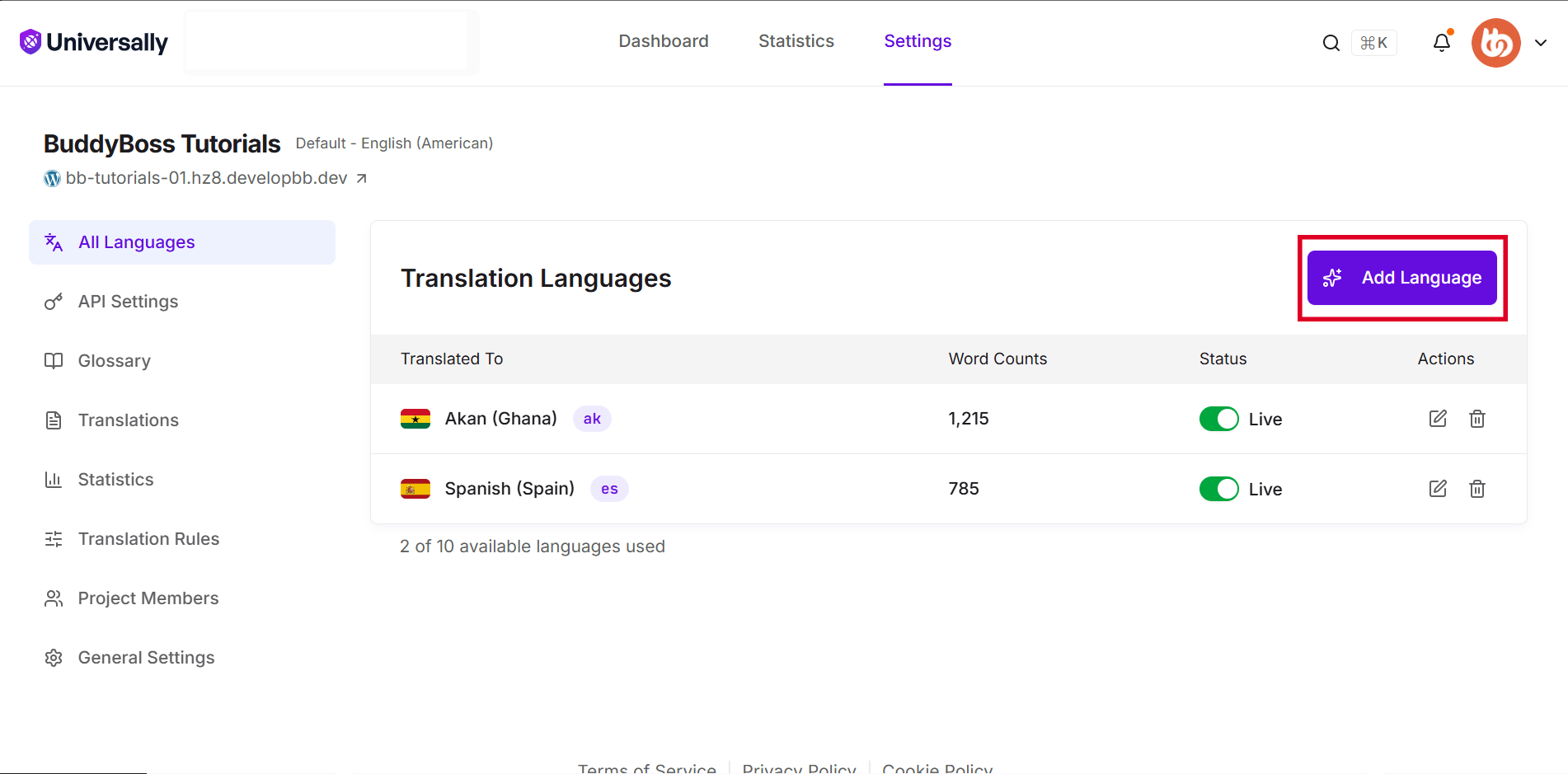Viewport: 1568px width, 774px height.
Task: Click the ⌘K shortcut badge
Action: [1373, 43]
